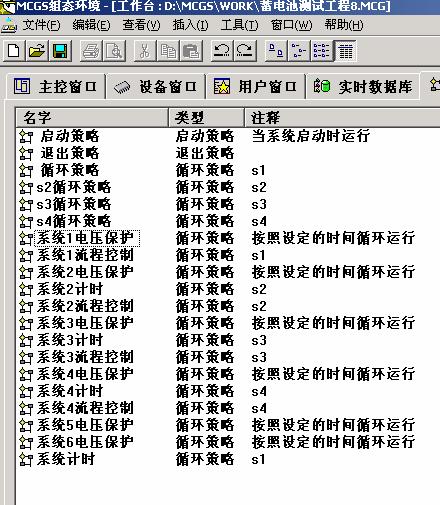Switch to large icons view
Screen dimensions: 440x505
[276, 51]
